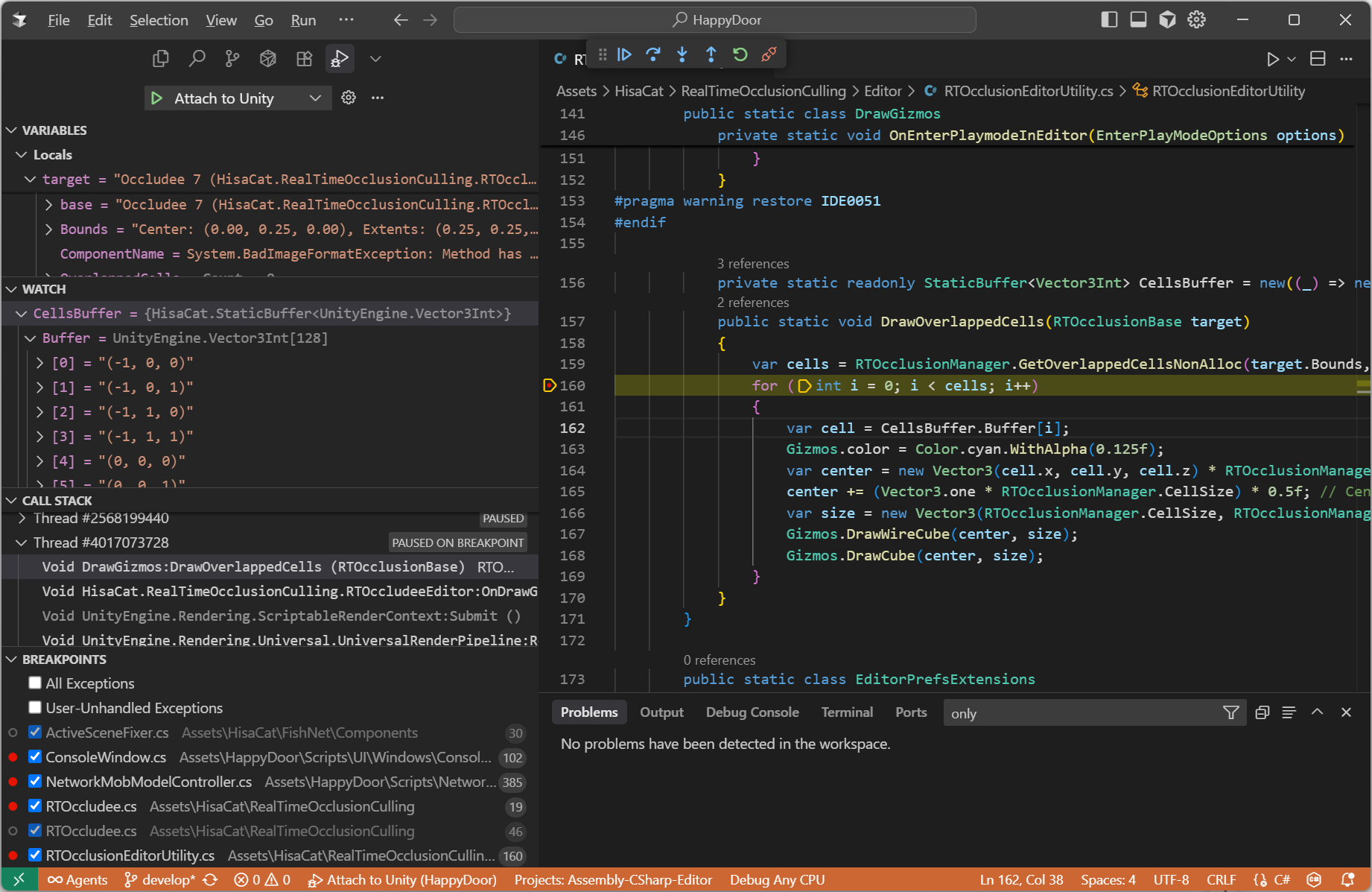
Task: Open the debug configuration dropdown
Action: point(315,98)
